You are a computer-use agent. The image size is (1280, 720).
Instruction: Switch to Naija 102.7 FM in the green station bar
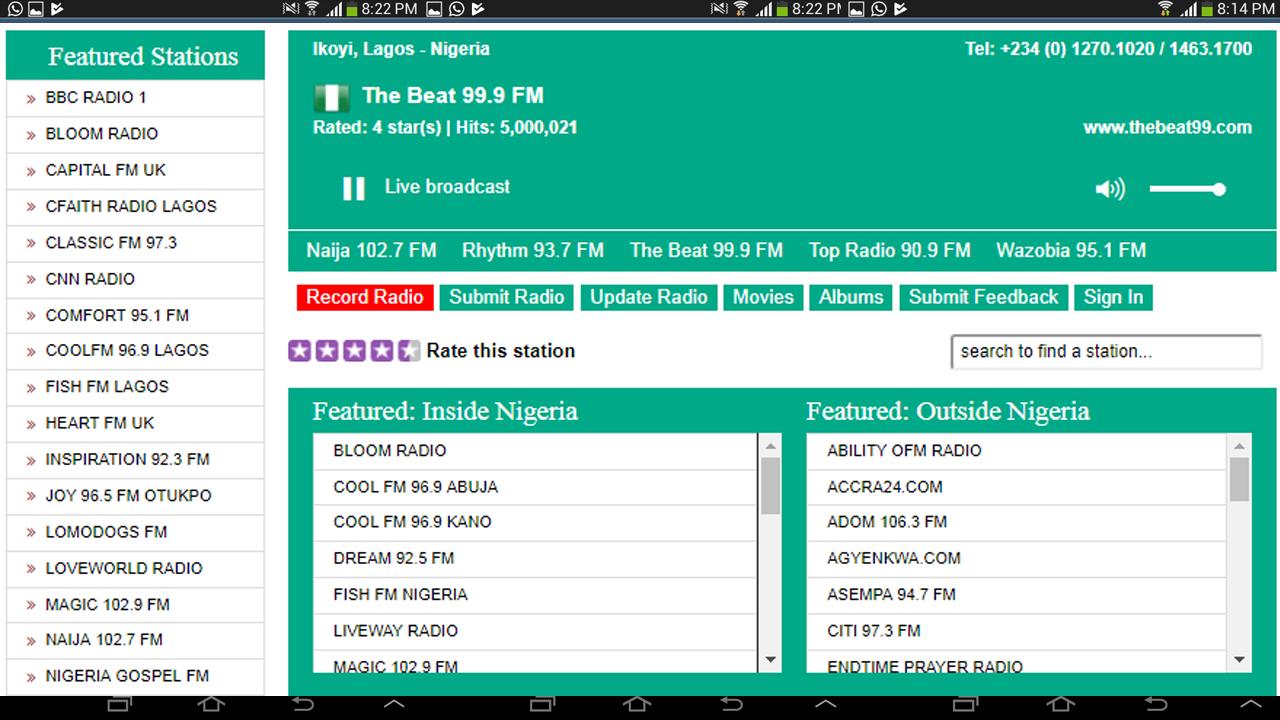[371, 250]
